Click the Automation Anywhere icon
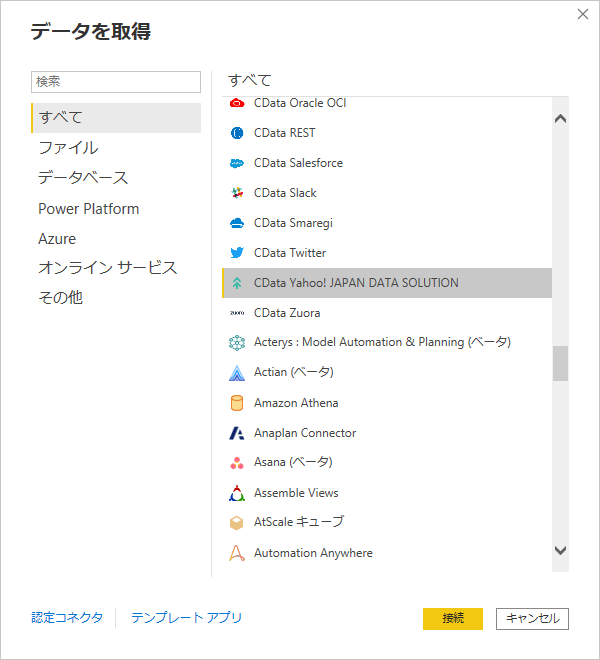 (x=237, y=553)
